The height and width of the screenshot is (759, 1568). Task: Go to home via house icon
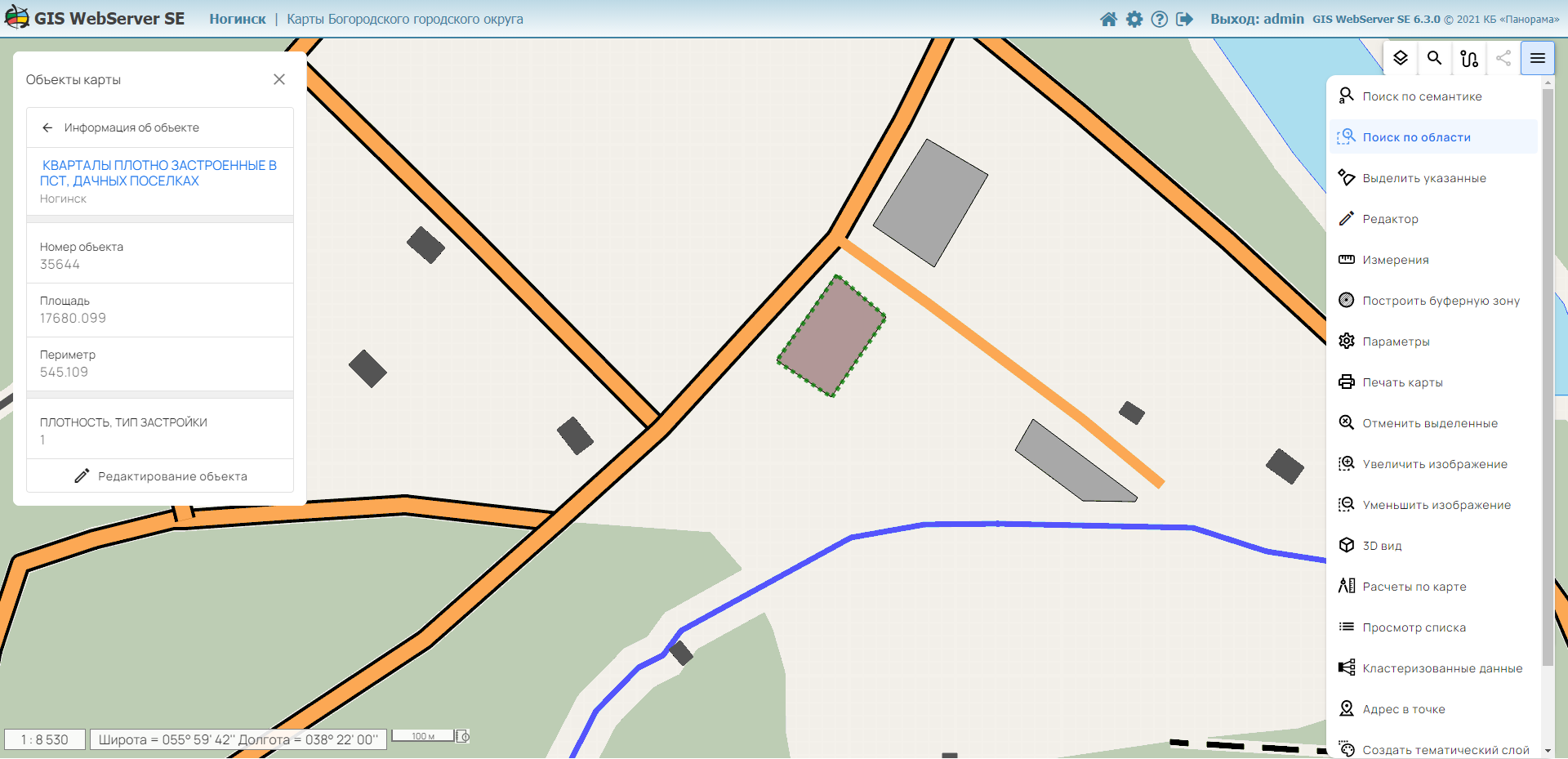tap(1108, 19)
